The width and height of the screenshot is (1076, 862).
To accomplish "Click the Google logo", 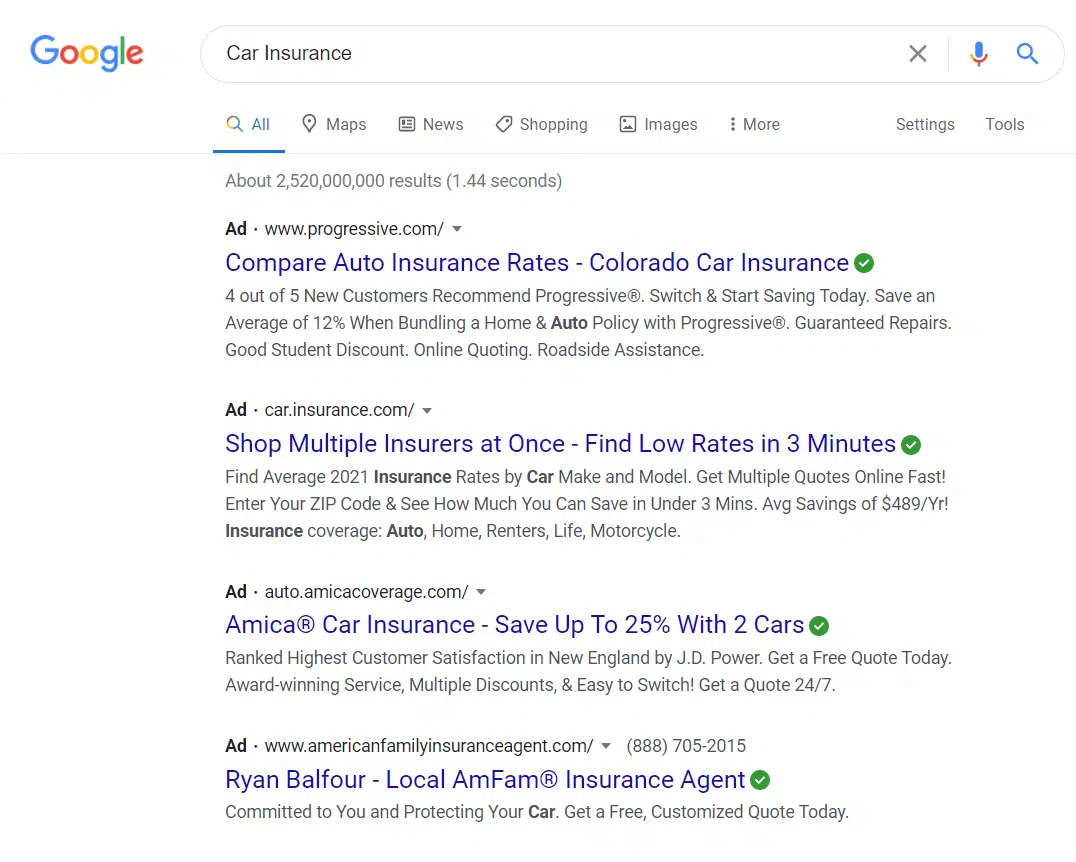I will coord(87,53).
